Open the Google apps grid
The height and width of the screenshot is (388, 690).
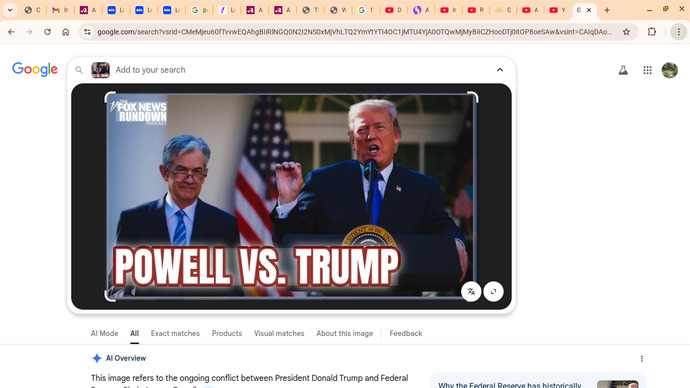coord(647,70)
